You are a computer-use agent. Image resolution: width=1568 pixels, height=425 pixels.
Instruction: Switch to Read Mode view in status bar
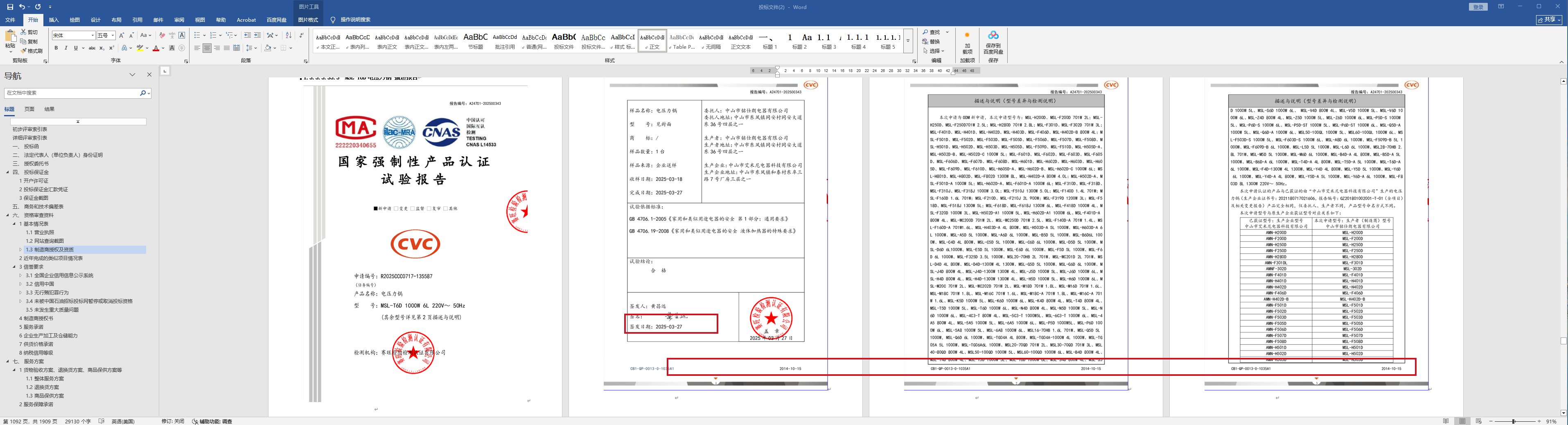pyautogui.click(x=1446, y=421)
